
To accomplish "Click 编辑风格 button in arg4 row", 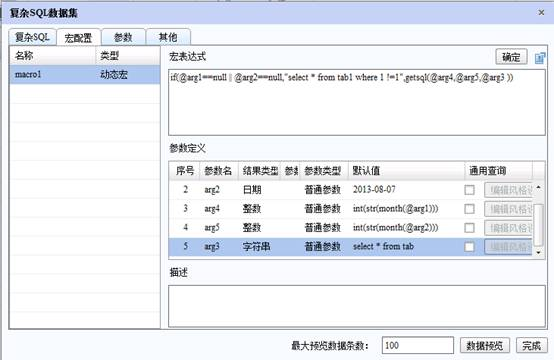I will (508, 209).
